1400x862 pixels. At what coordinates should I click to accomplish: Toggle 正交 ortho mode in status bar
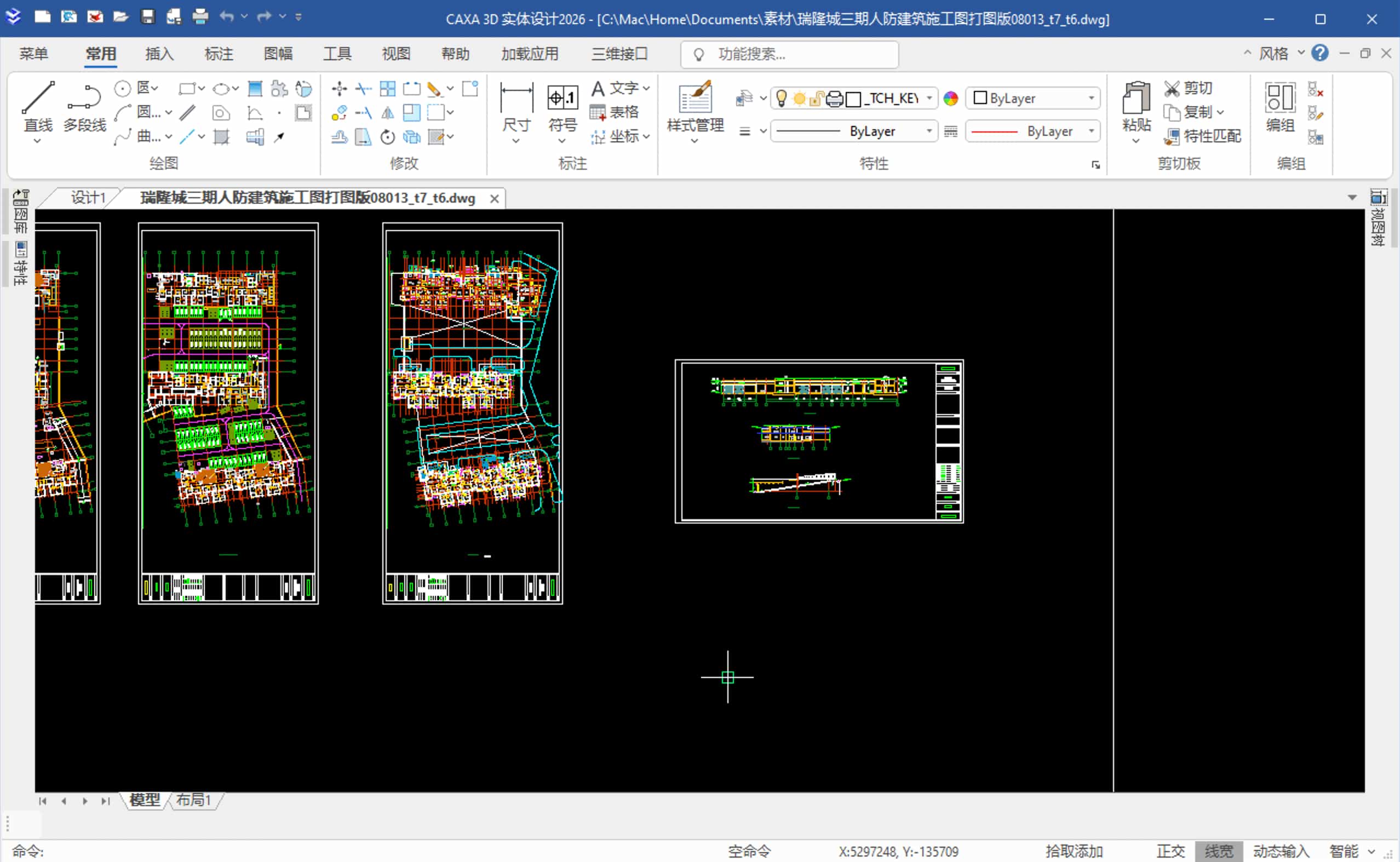pos(1171,851)
